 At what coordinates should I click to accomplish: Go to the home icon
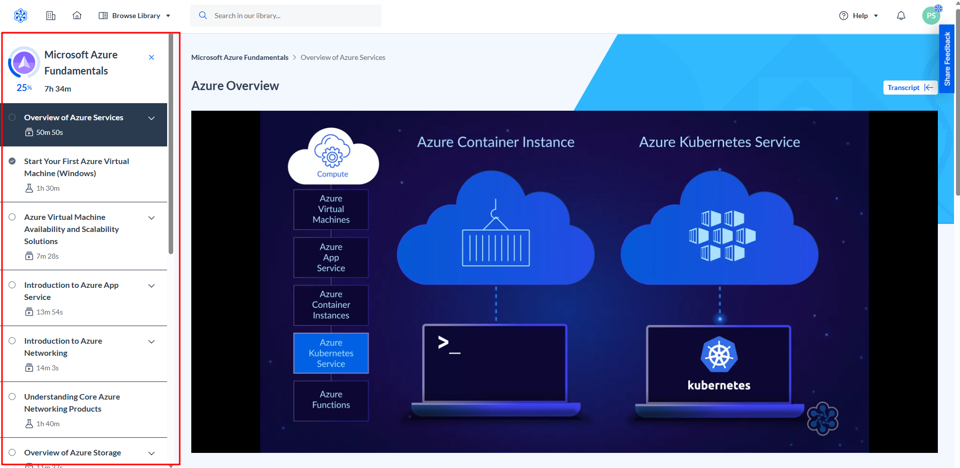click(x=77, y=15)
